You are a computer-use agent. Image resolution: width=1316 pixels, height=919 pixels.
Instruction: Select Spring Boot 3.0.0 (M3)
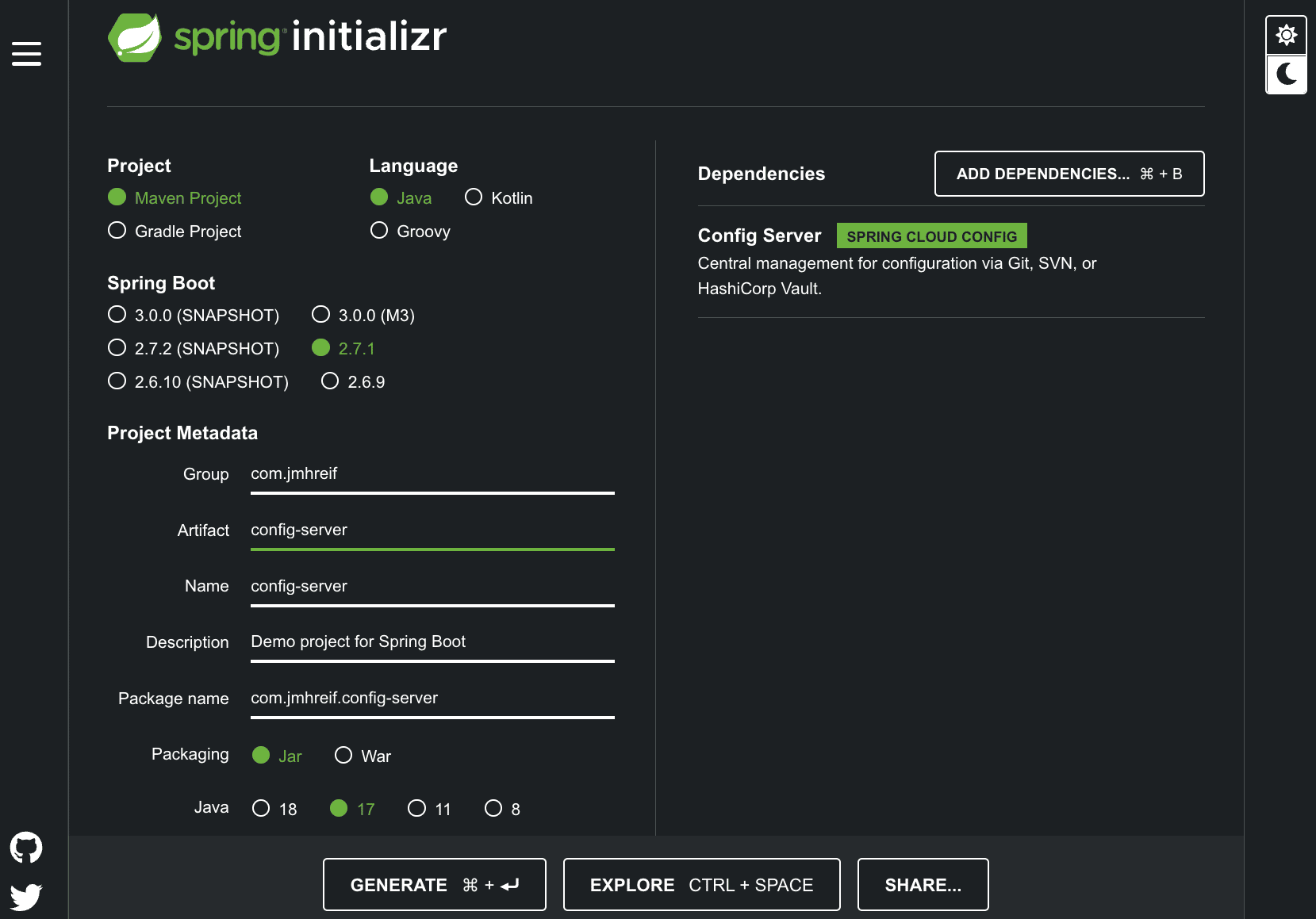(363, 315)
